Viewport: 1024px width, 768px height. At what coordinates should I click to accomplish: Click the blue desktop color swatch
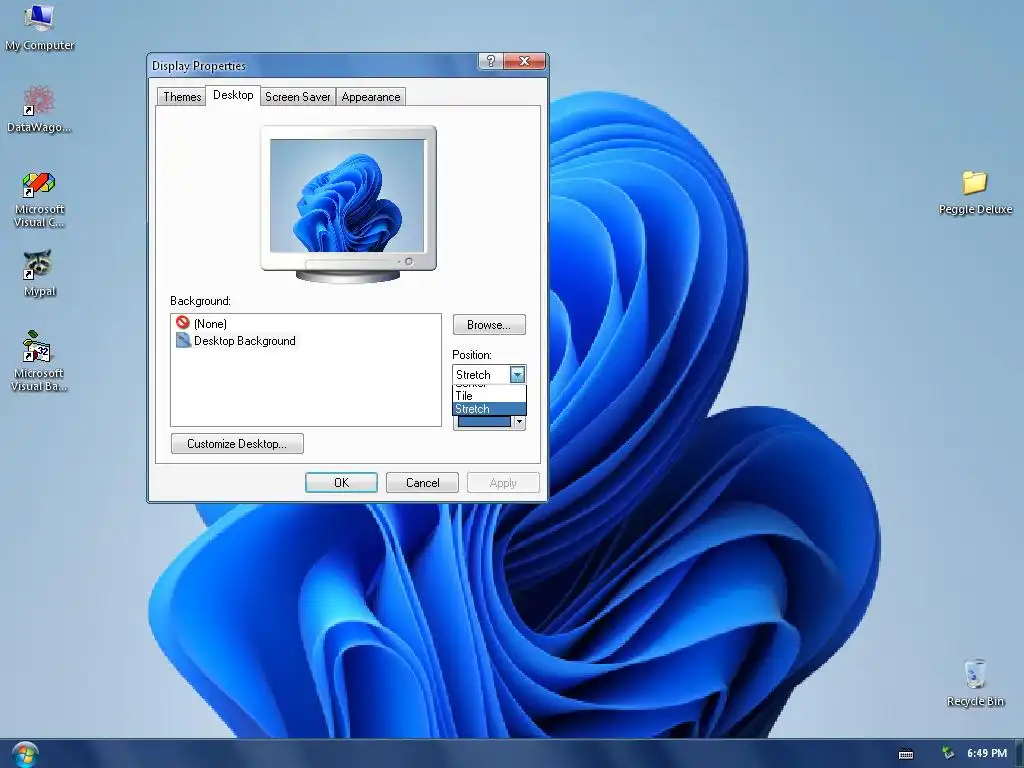click(x=484, y=422)
